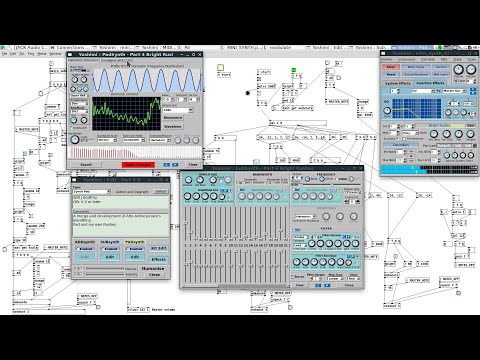Image resolution: width=480 pixels, height=360 pixels.
Task: Click Default button in Edit Part window
Action: click(x=161, y=191)
